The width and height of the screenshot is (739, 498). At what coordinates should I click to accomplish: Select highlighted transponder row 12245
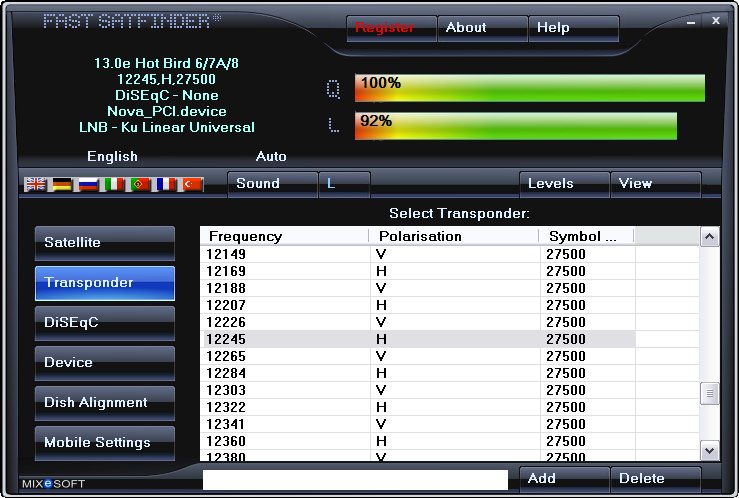pyautogui.click(x=418, y=339)
